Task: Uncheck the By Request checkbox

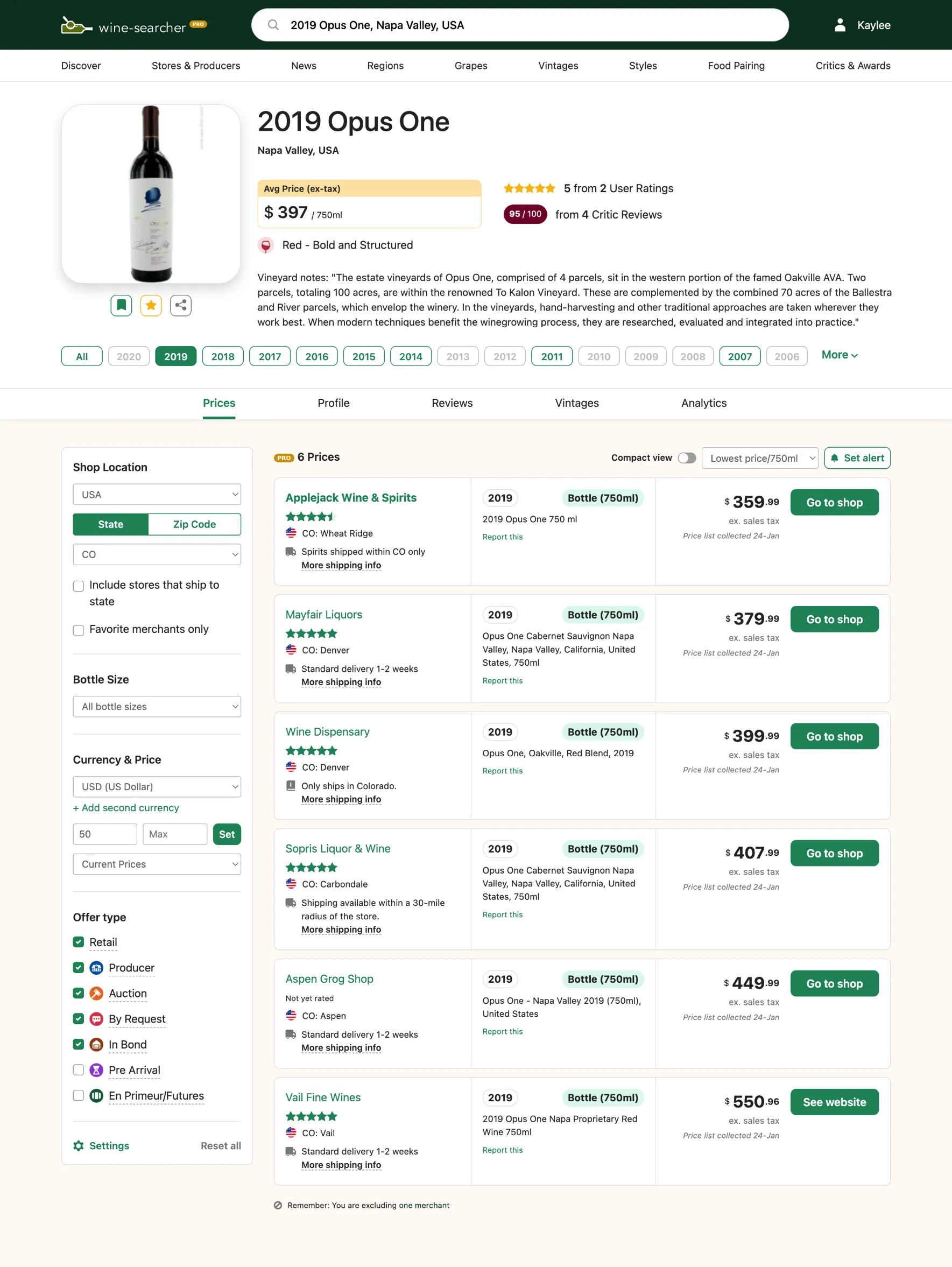Action: (x=79, y=1018)
